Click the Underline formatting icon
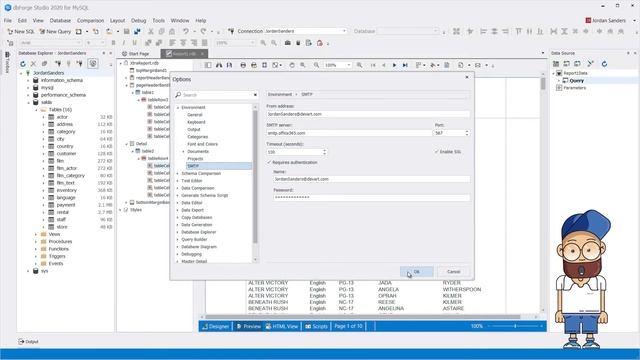Image resolution: width=640 pixels, height=360 pixels. click(x=134, y=43)
